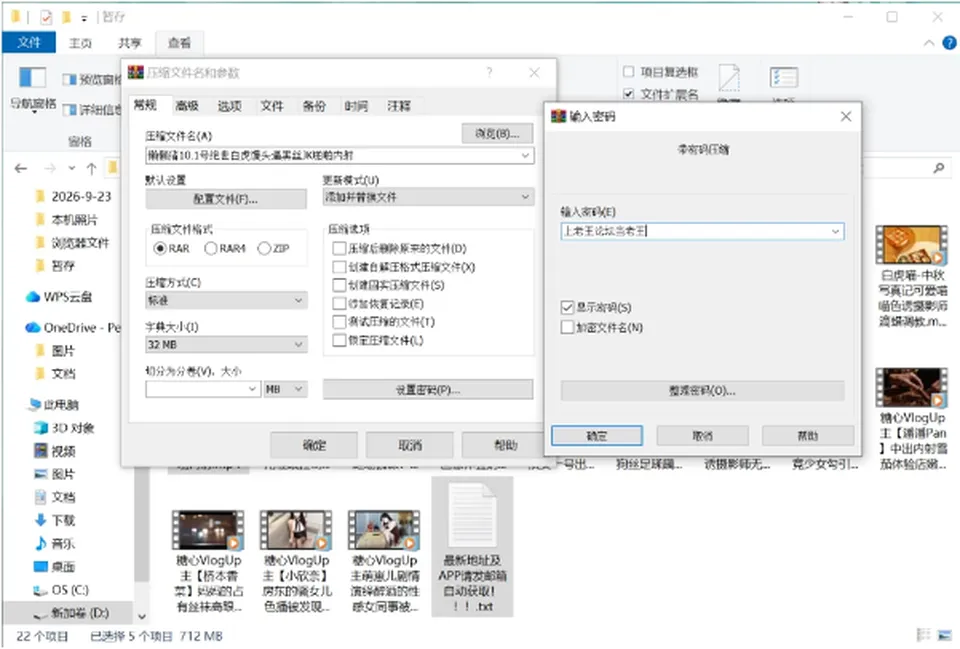The width and height of the screenshot is (960, 649).
Task: Click inside the 输入密码(E) text field
Action: 703,231
